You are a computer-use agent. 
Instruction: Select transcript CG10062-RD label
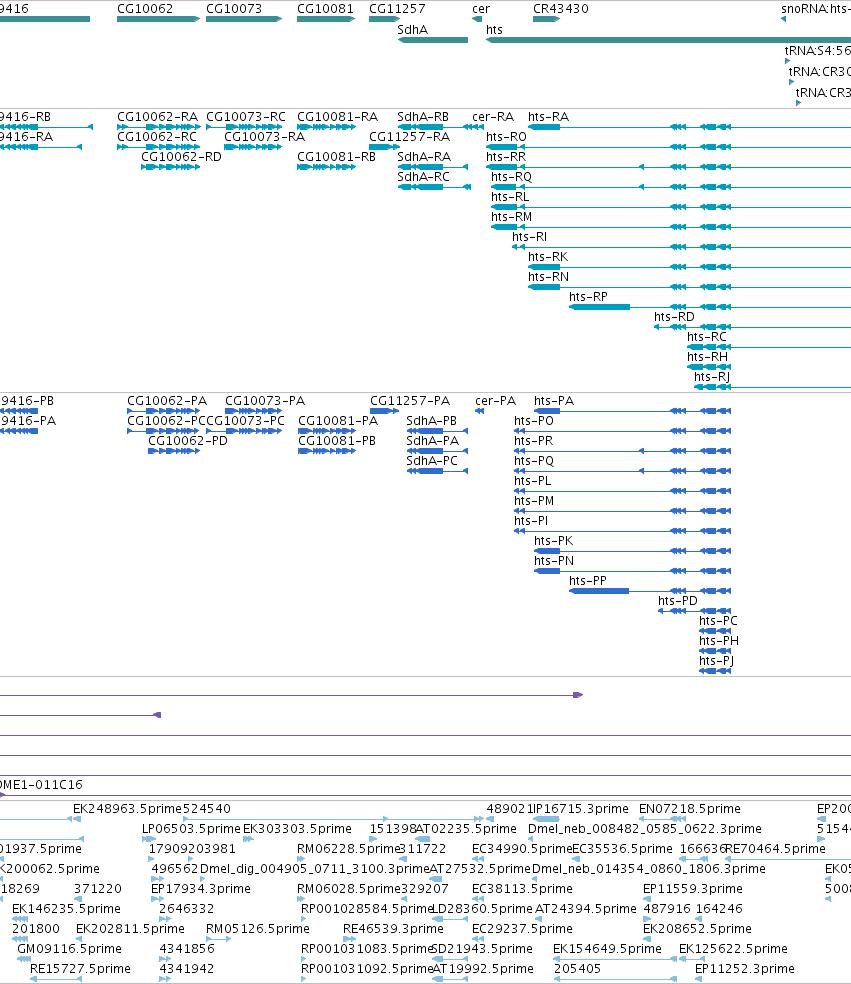pos(181,157)
